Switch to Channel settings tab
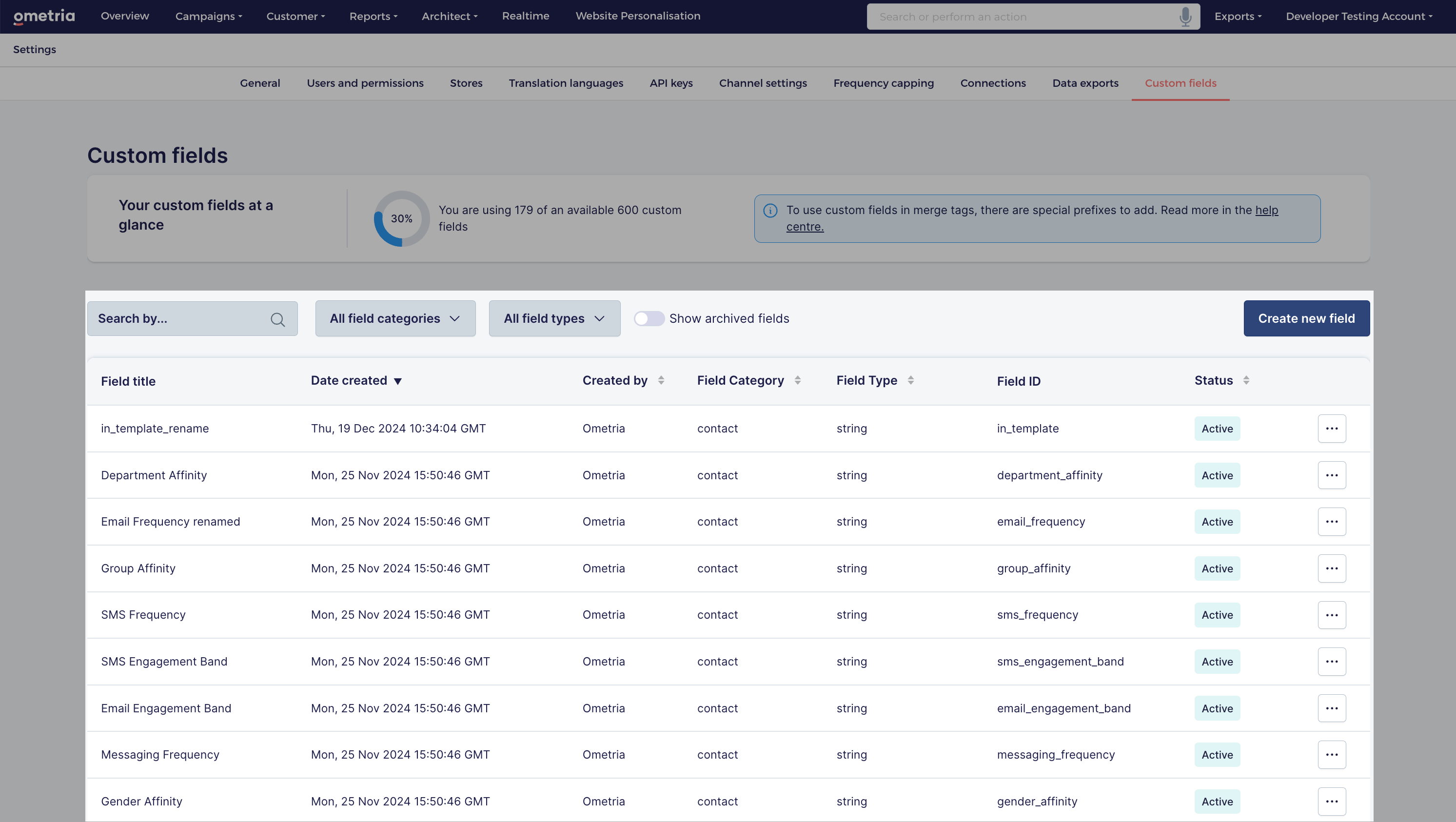The width and height of the screenshot is (1456, 822). 763,83
